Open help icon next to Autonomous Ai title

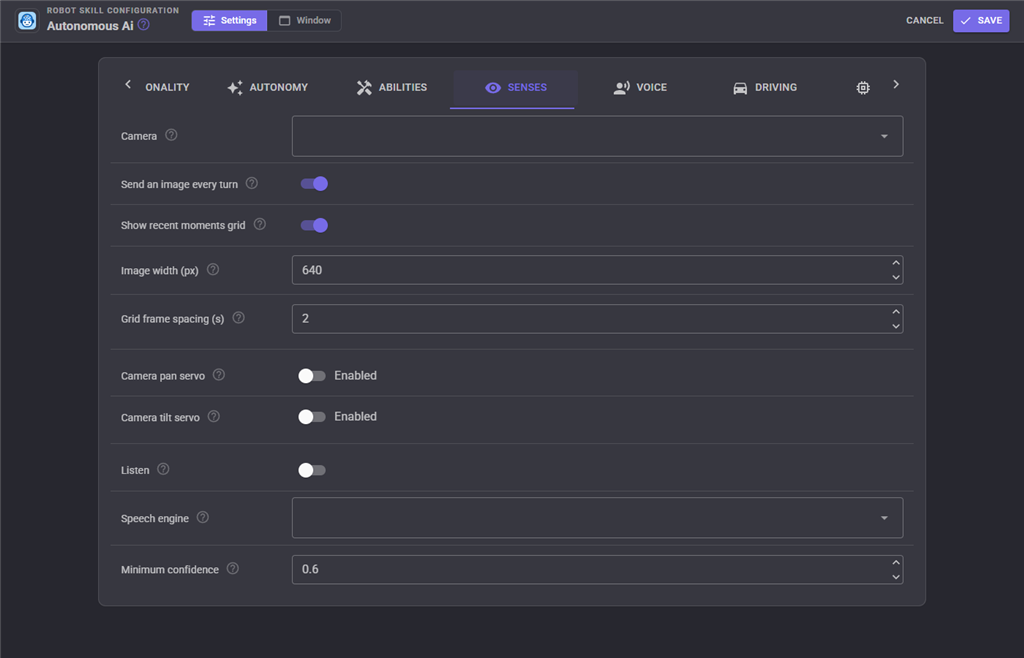pos(144,25)
